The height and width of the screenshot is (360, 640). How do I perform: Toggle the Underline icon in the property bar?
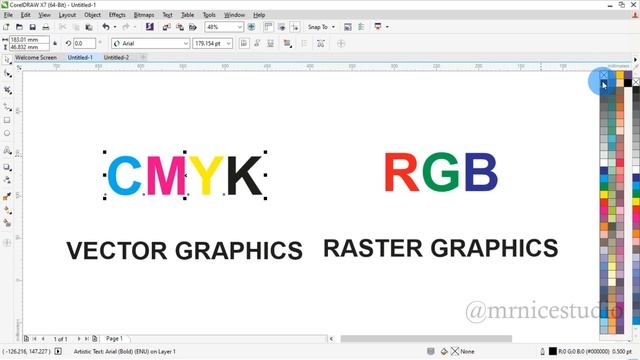(x=270, y=43)
